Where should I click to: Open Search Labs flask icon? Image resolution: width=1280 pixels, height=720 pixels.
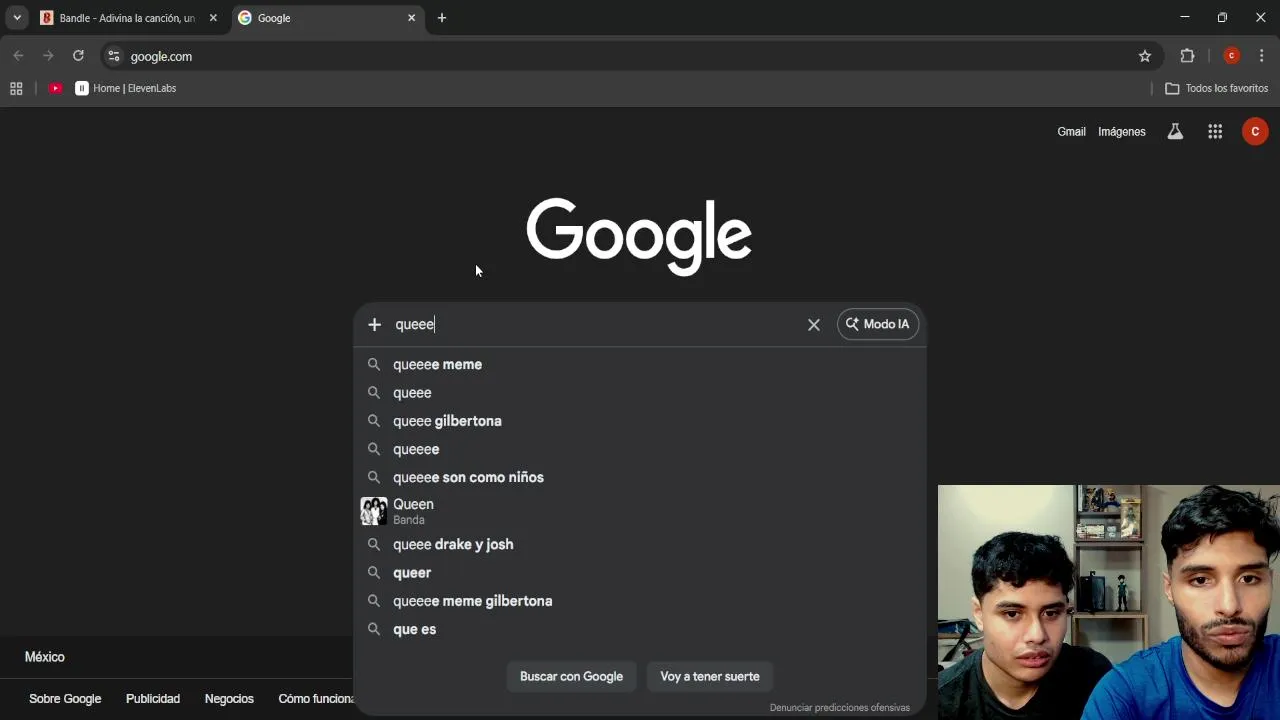click(1175, 131)
